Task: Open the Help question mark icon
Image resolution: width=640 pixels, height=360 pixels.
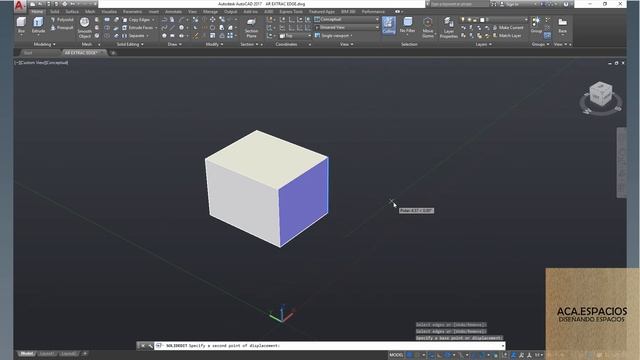Action: tap(566, 4)
